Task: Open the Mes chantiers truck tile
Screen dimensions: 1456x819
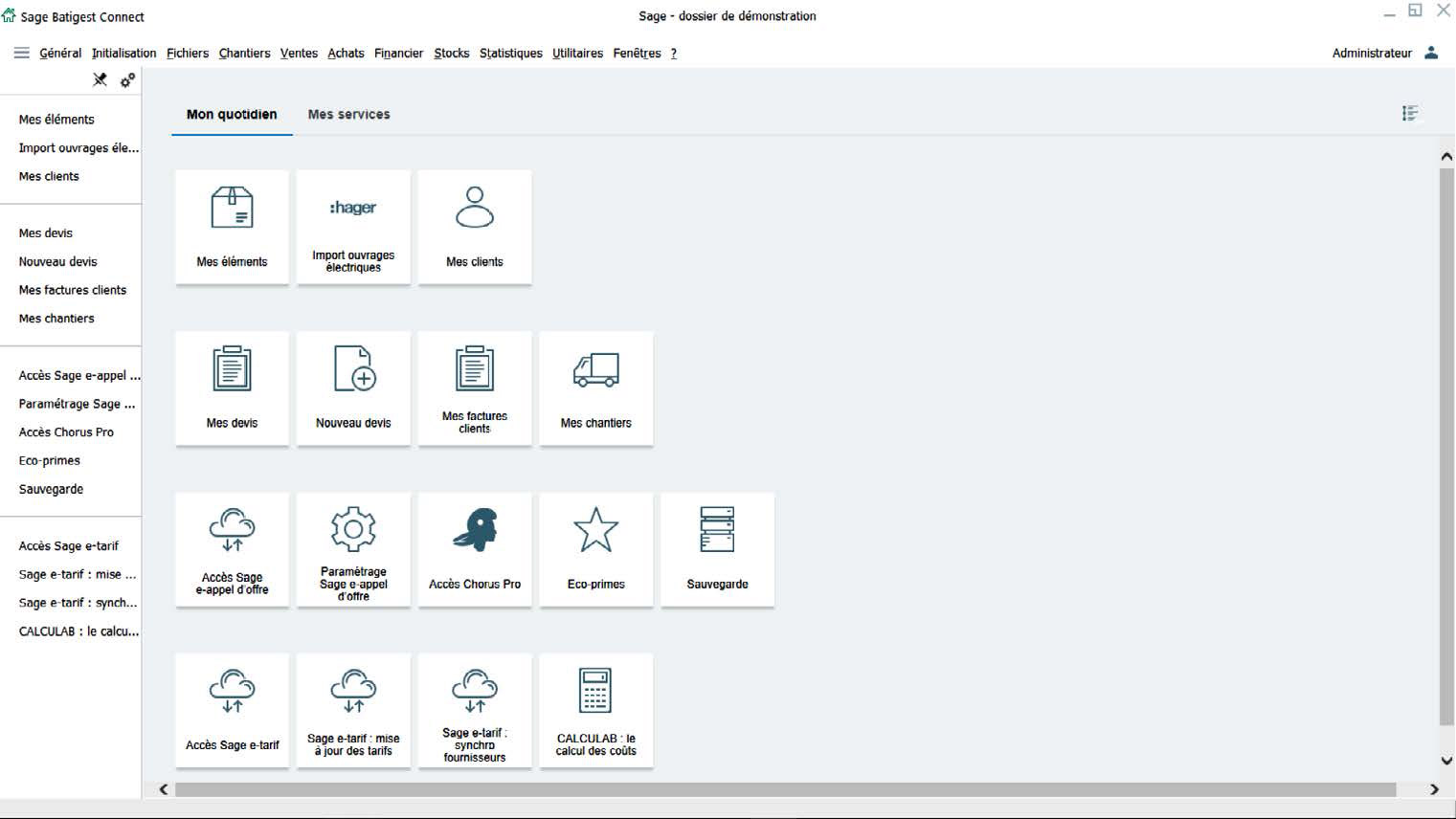Action: pos(596,387)
